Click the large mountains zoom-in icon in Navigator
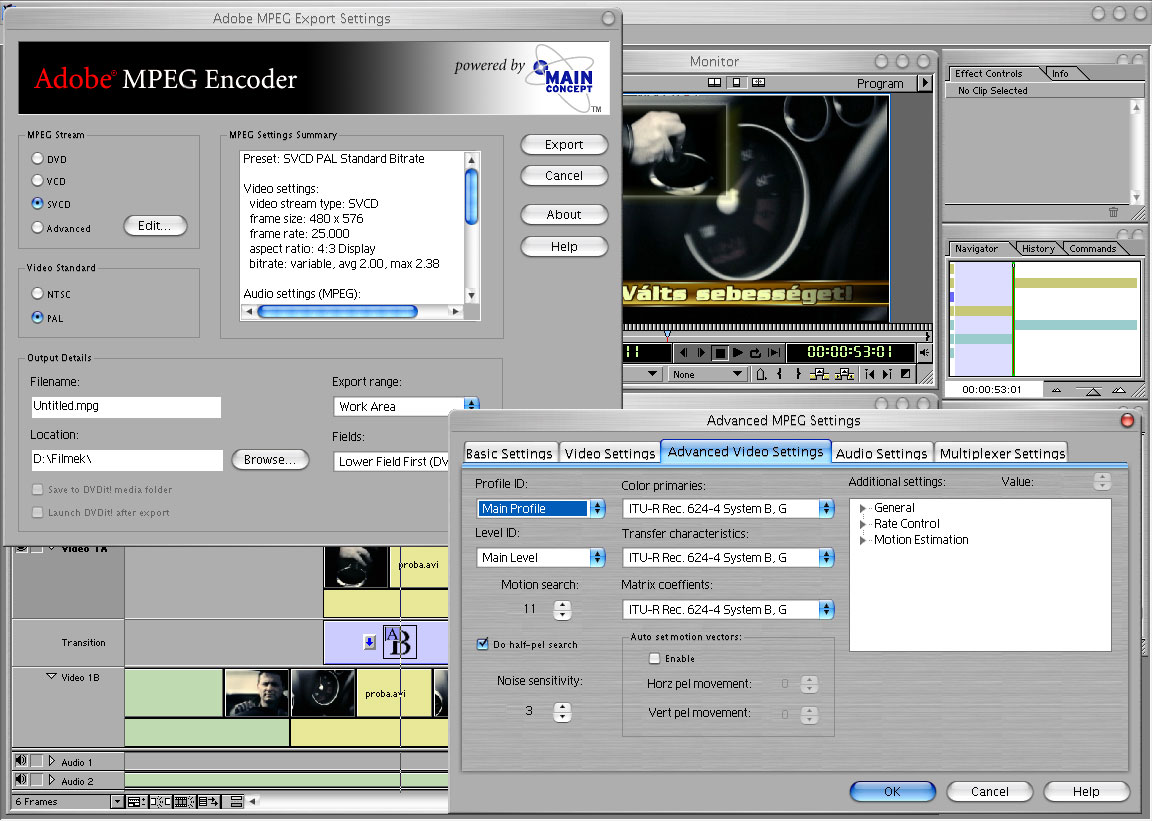This screenshot has height=821, width=1152. pos(1119,390)
